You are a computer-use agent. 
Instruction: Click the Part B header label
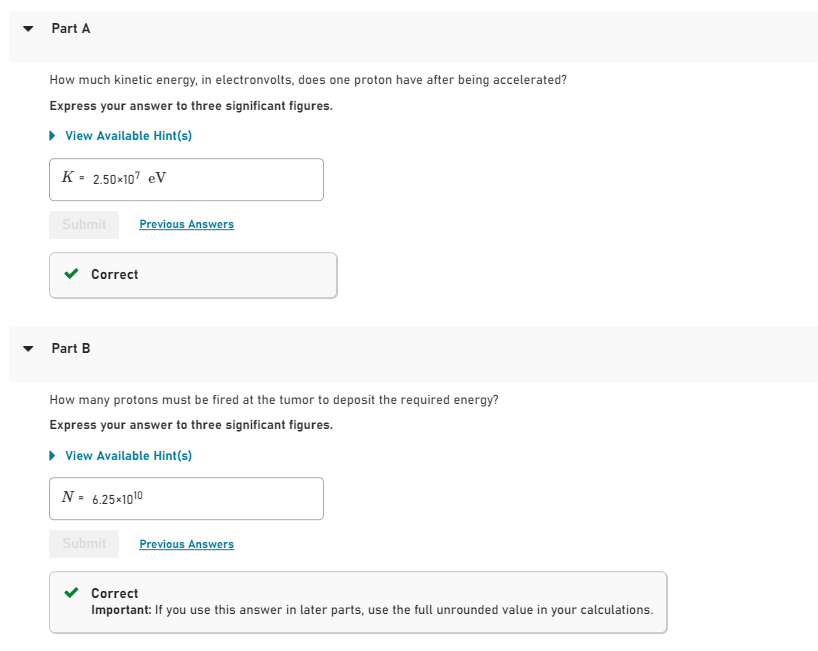pyautogui.click(x=71, y=349)
